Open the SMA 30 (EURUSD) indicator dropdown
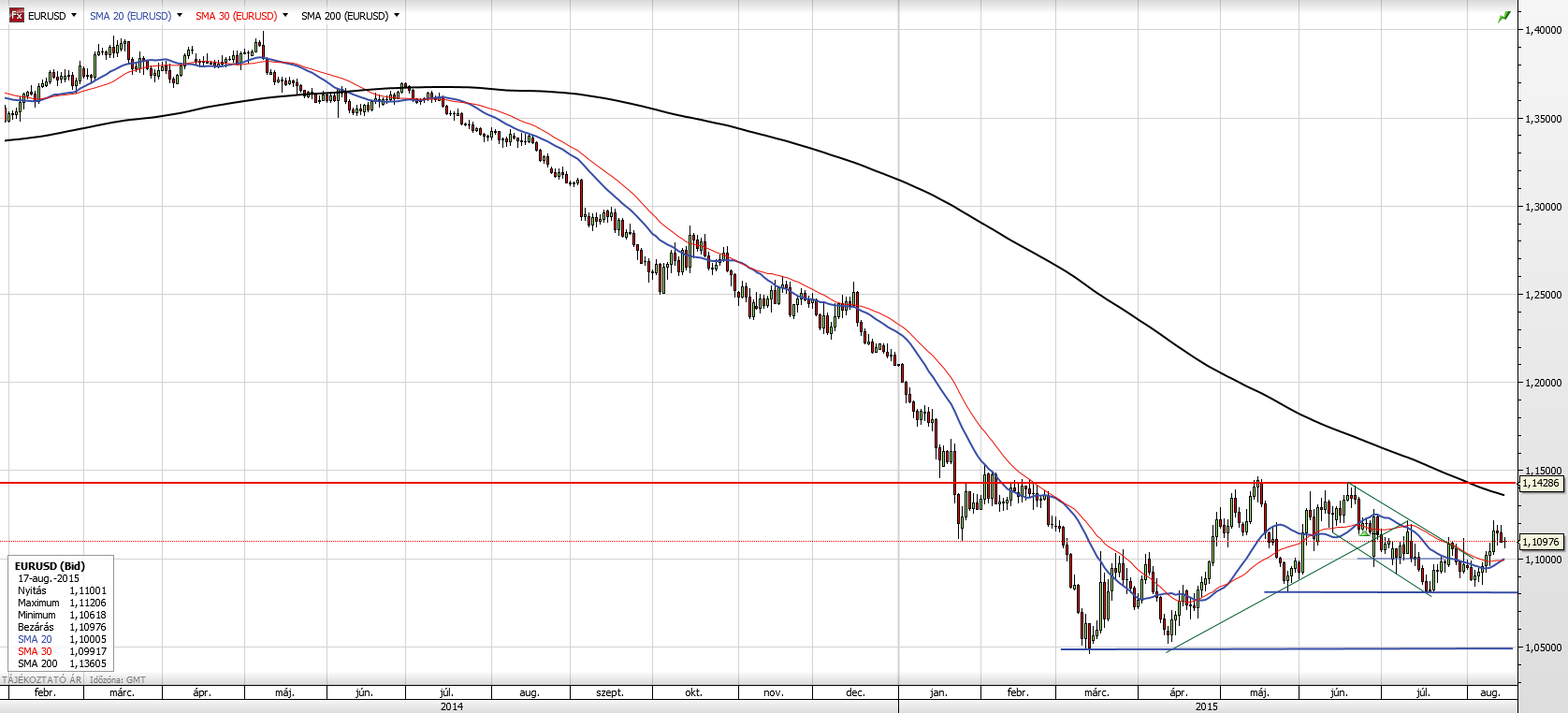1568x713 pixels. (285, 16)
